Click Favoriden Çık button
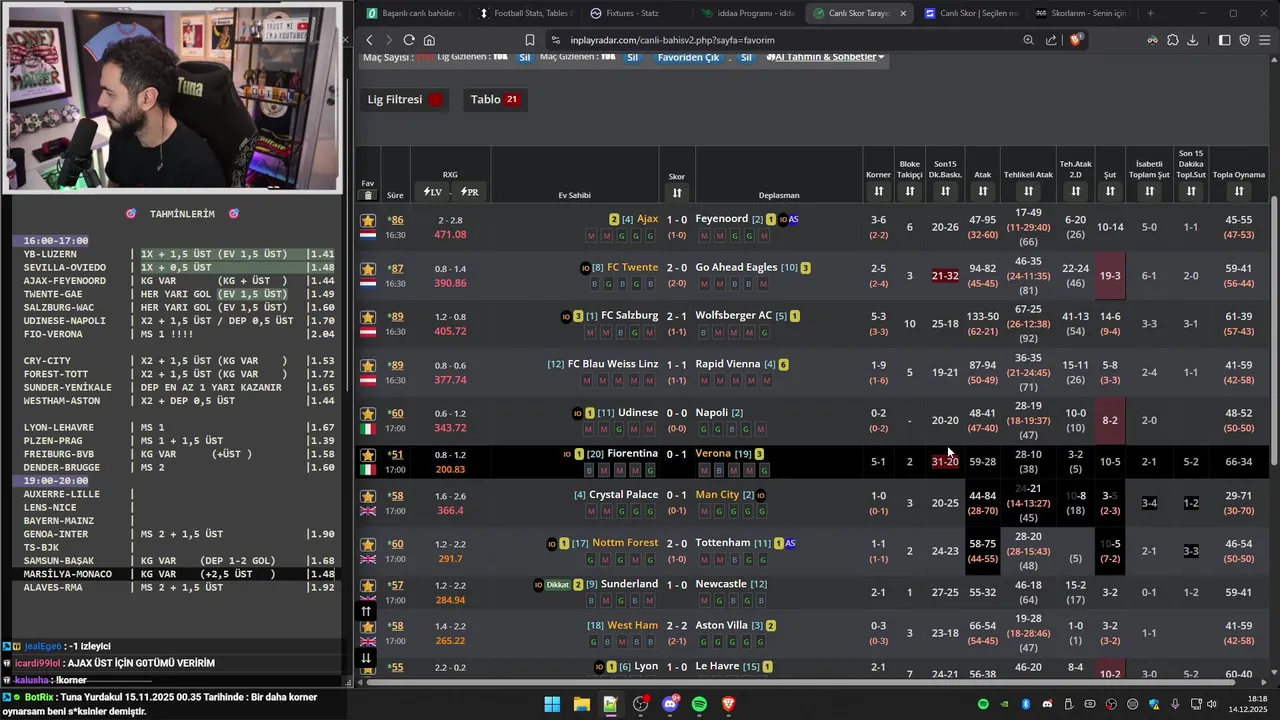 (688, 57)
